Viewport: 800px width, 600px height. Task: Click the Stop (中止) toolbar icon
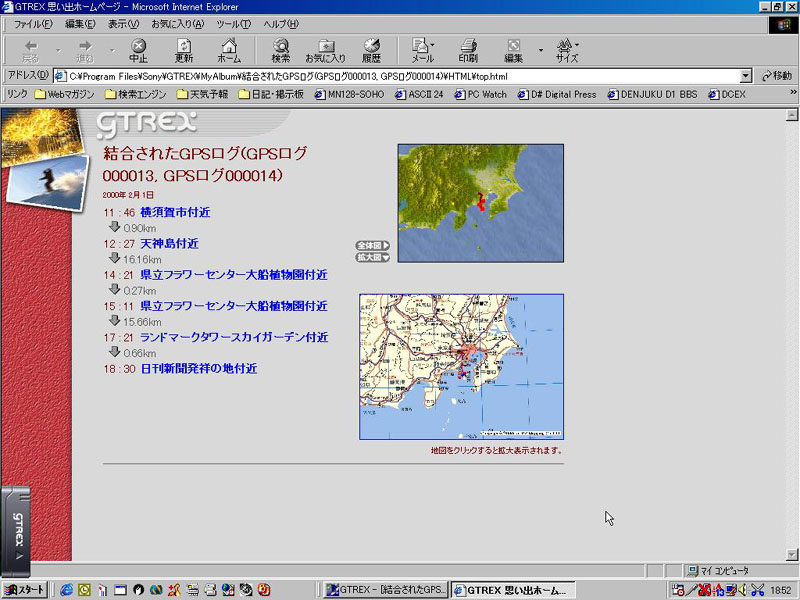click(x=138, y=50)
